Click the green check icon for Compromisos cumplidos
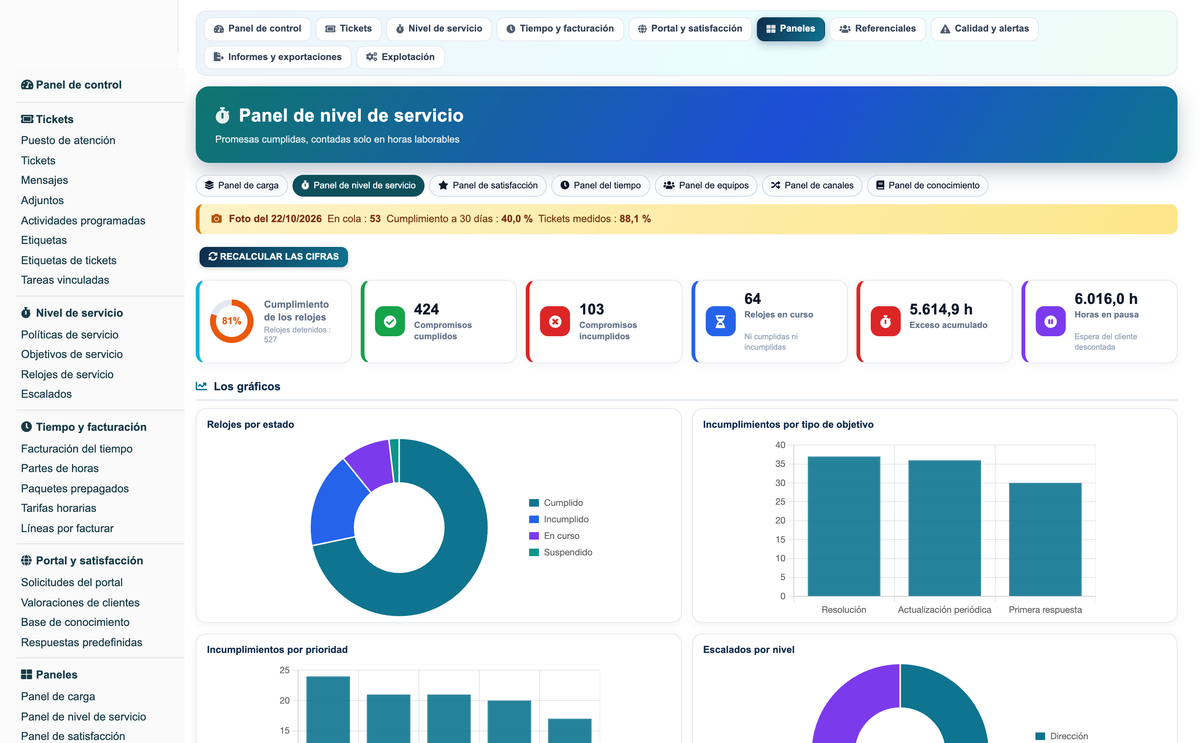 pos(390,321)
